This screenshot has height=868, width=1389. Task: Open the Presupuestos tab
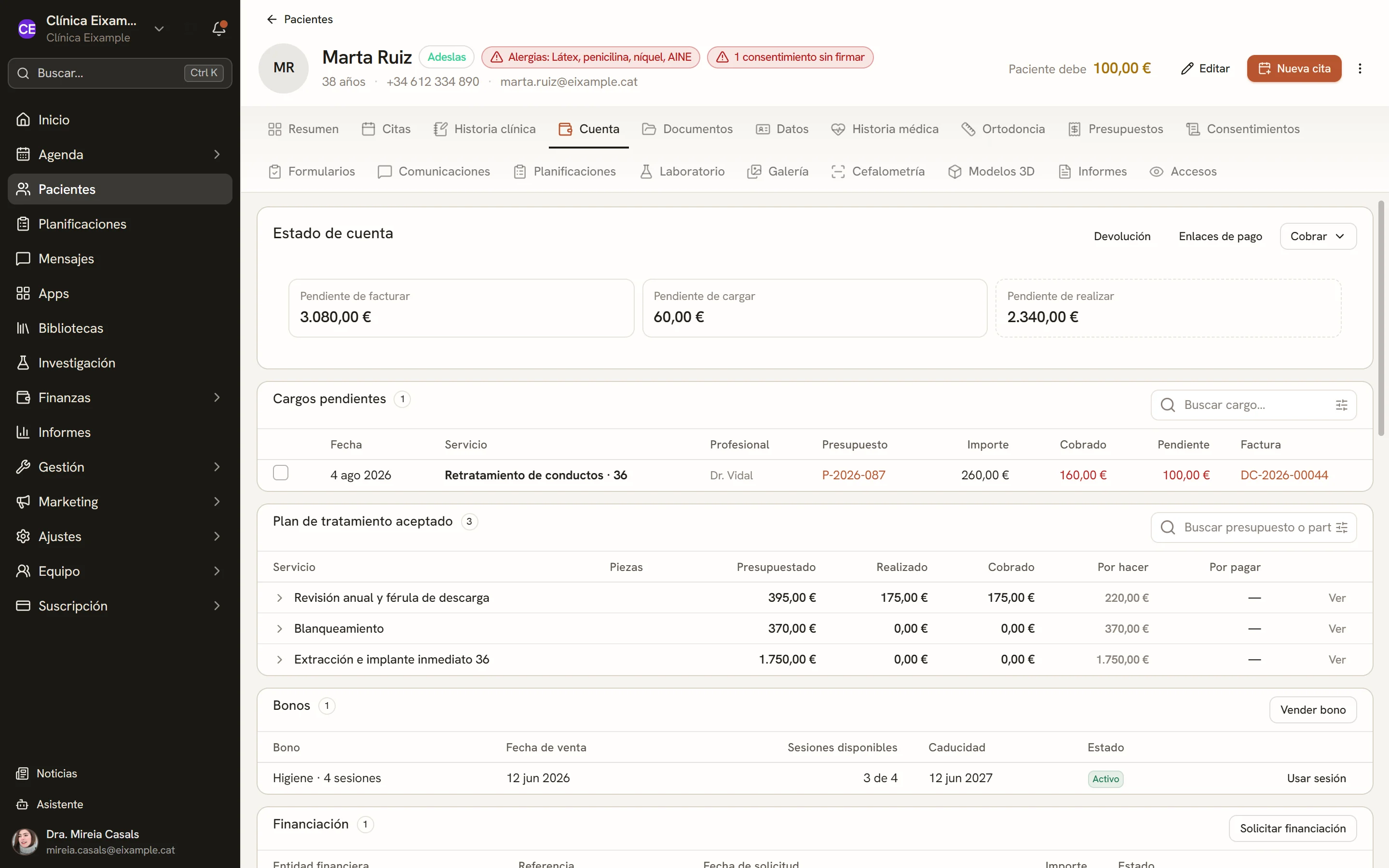click(1115, 129)
